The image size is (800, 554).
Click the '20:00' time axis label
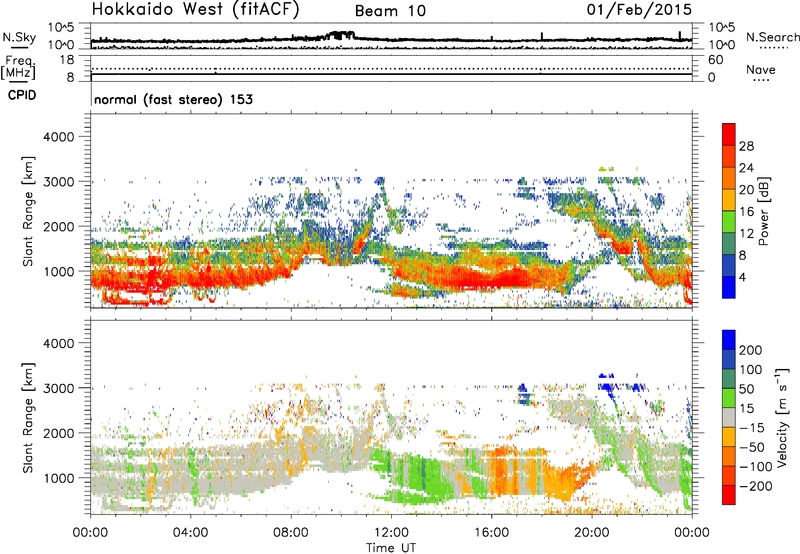click(x=592, y=533)
